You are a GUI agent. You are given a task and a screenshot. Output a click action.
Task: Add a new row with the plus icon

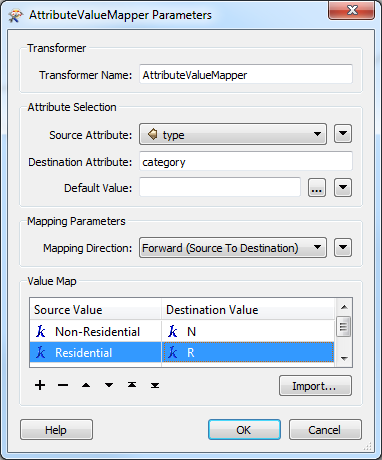40,385
